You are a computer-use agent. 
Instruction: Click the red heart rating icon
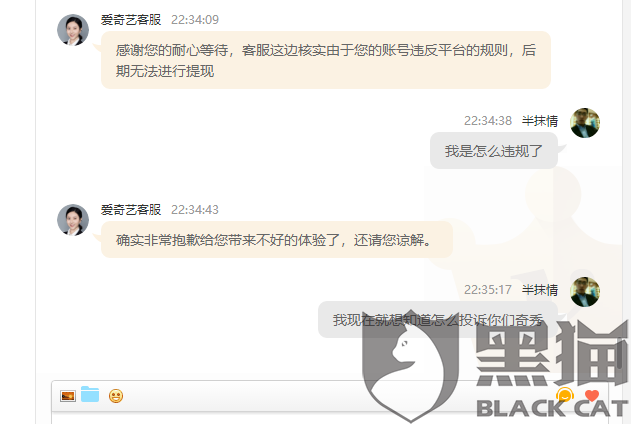coord(592,396)
